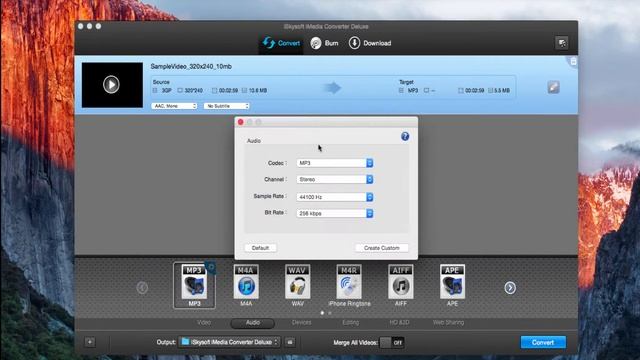The height and width of the screenshot is (360, 640).
Task: Expand the Sample Rate 44100 Hz dropdown
Action: (x=335, y=197)
